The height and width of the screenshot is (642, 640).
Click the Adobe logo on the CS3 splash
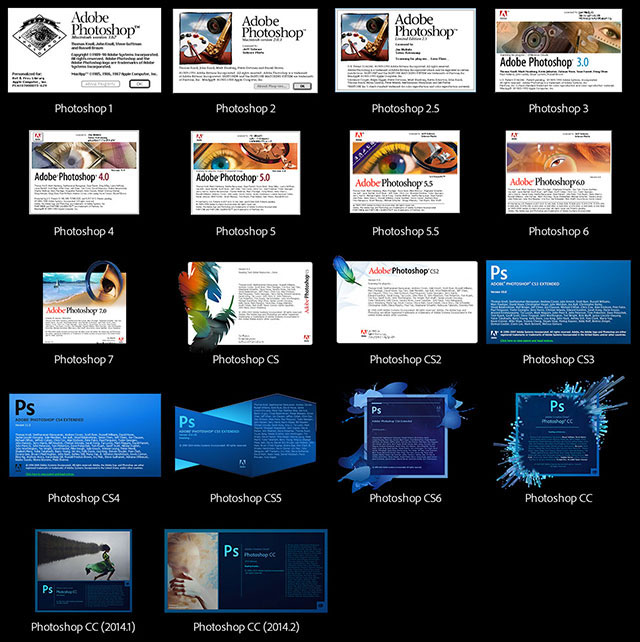(x=494, y=335)
